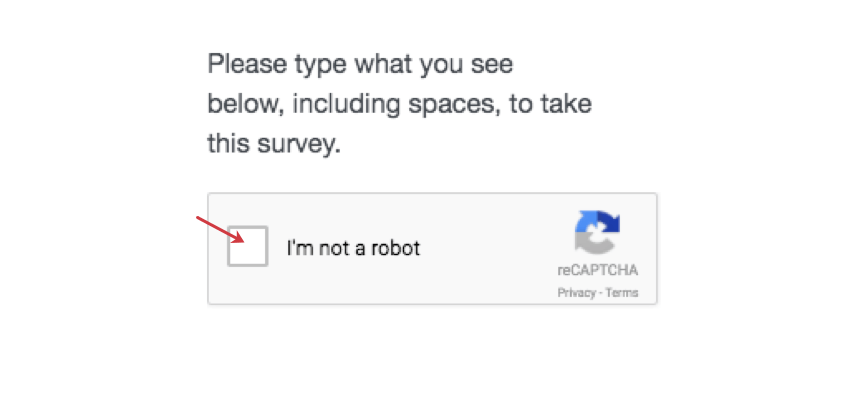The image size is (850, 393).
Task: Click the word "survey" in the question text
Action: click(295, 145)
